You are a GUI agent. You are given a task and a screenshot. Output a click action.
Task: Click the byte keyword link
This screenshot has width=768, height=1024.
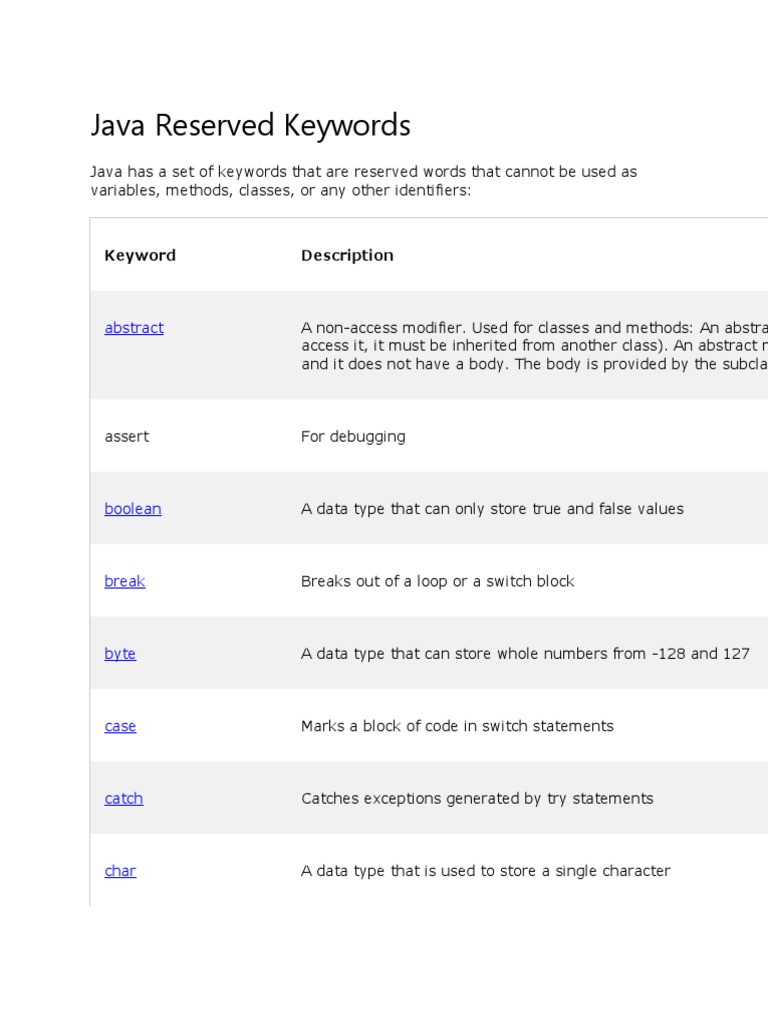[120, 654]
